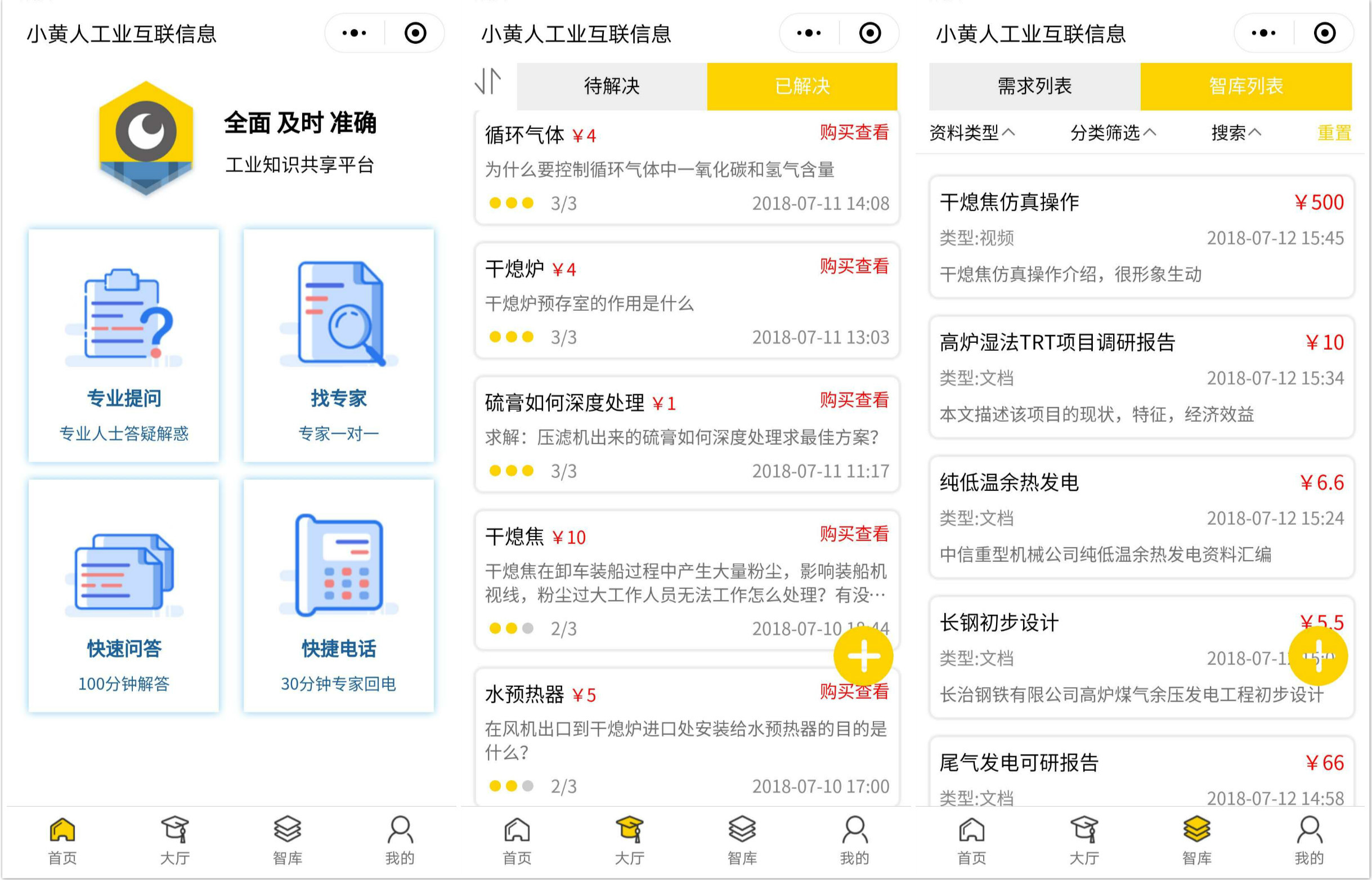Expand the 分类筛选 filter dropdown
The height and width of the screenshot is (880, 1372).
1113,133
